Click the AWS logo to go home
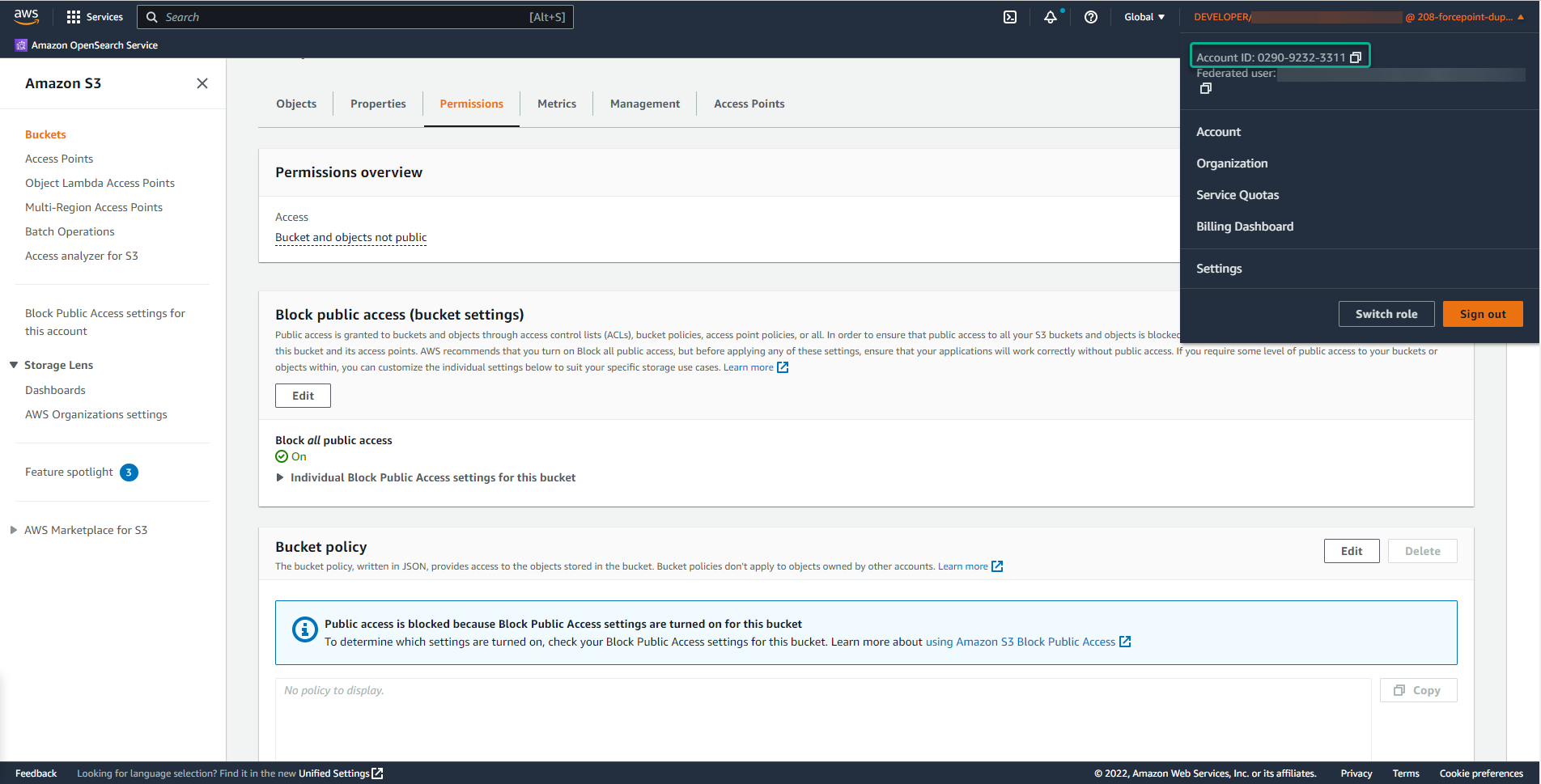This screenshot has height=784, width=1541. pyautogui.click(x=27, y=15)
